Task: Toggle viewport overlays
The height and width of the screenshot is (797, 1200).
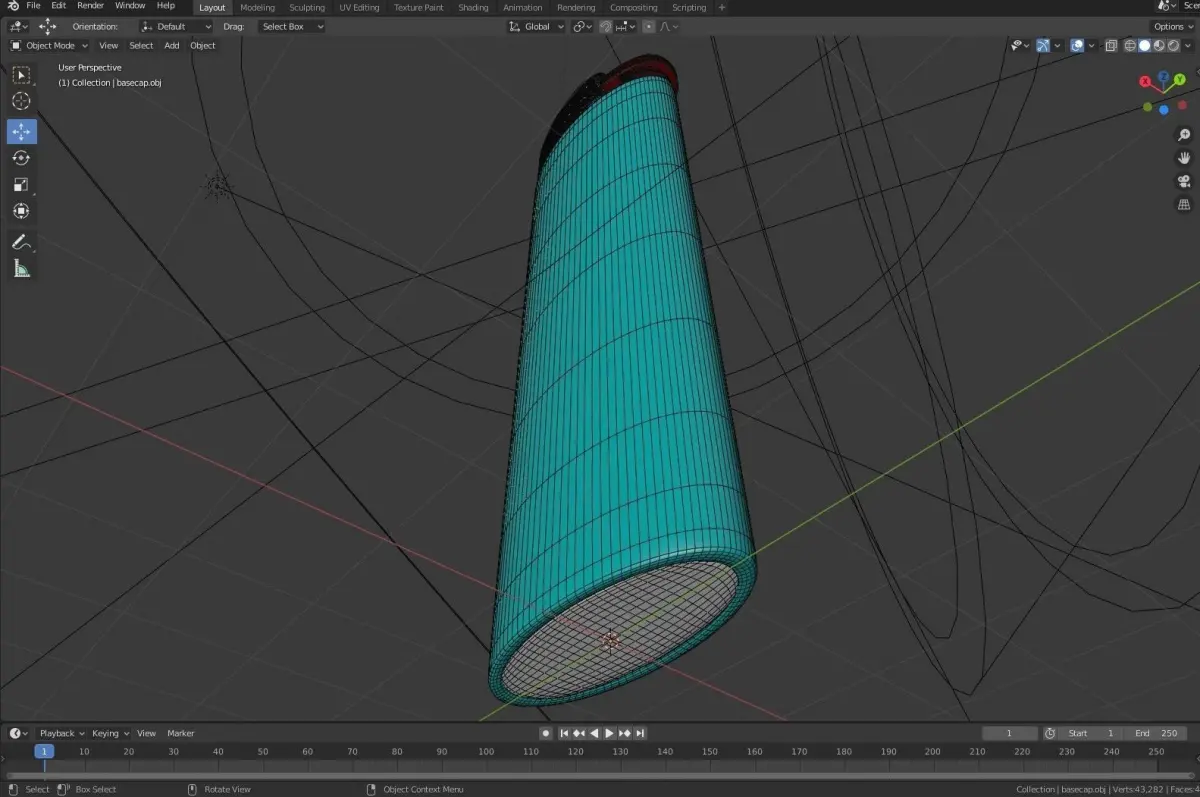Action: [x=1077, y=45]
